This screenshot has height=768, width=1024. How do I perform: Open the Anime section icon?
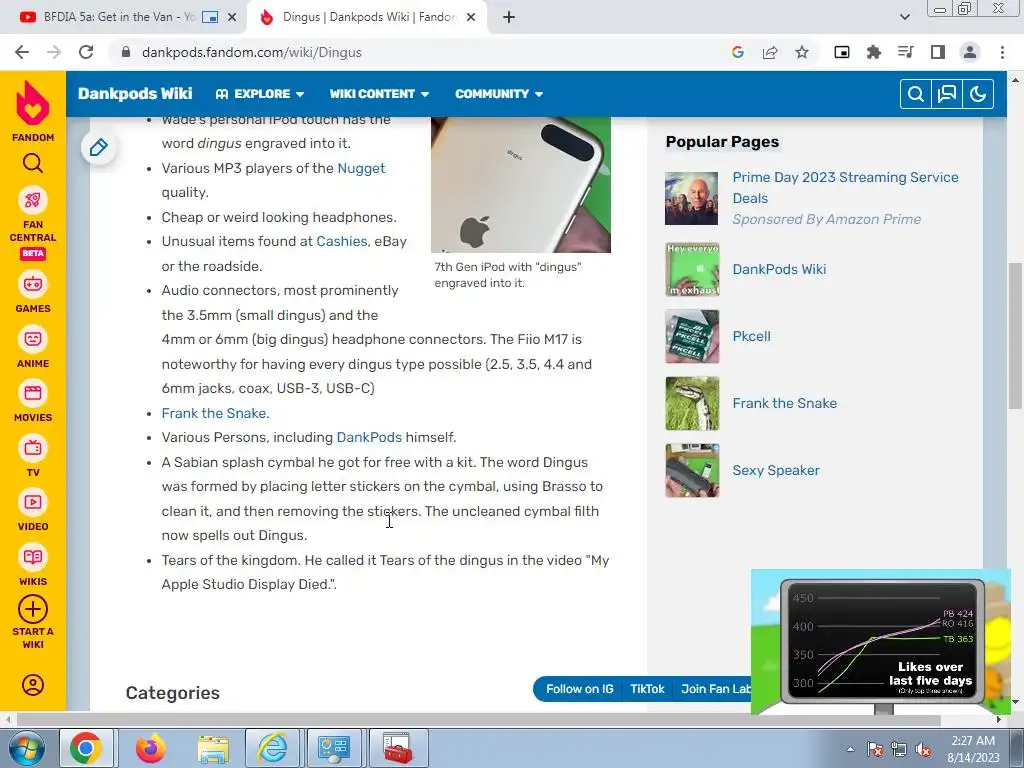click(x=33, y=339)
